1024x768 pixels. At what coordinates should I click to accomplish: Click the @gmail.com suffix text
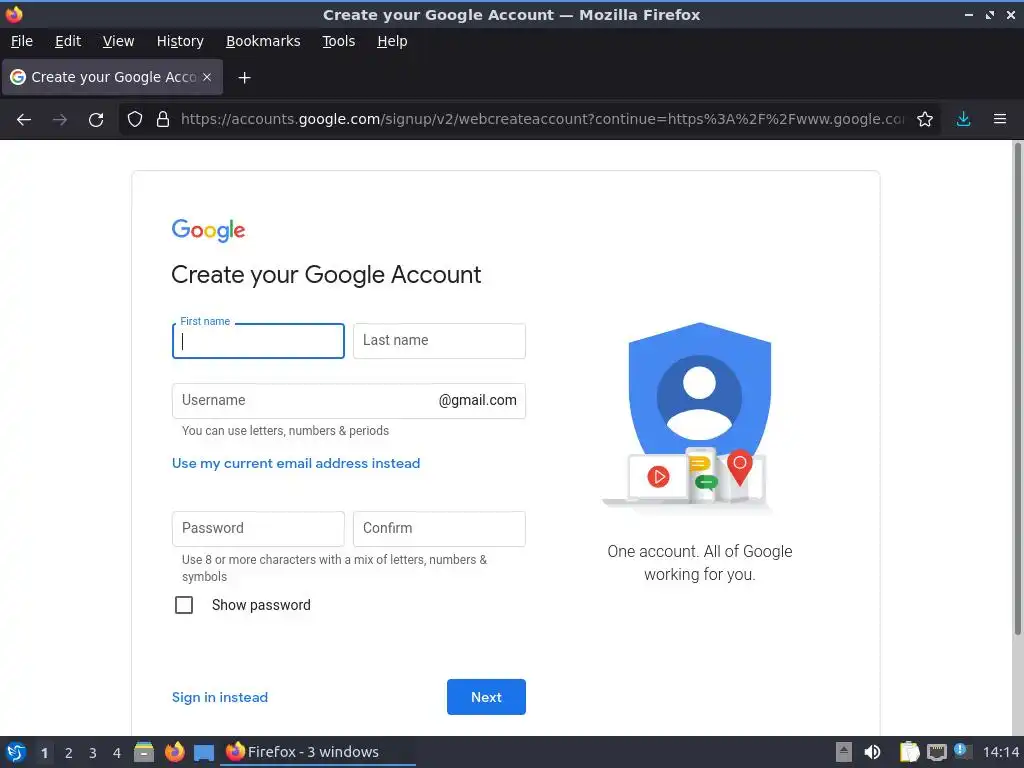[x=477, y=400]
